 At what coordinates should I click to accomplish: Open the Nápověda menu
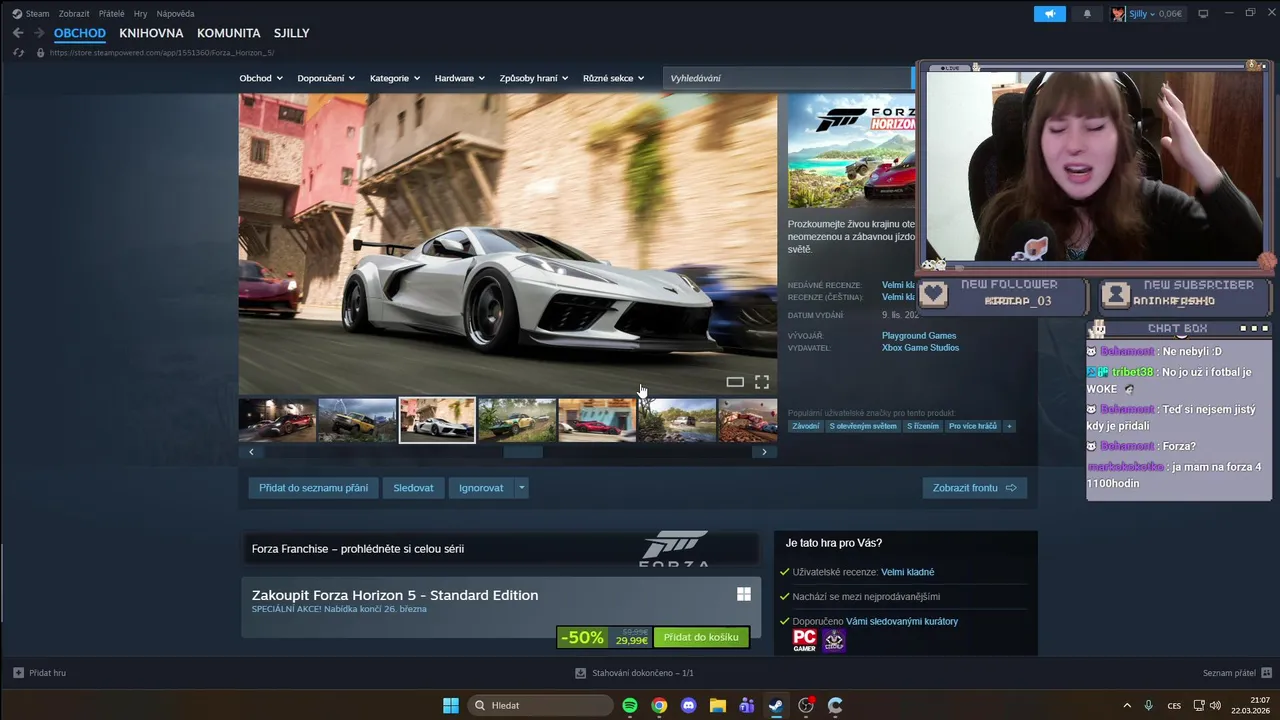[x=175, y=14]
